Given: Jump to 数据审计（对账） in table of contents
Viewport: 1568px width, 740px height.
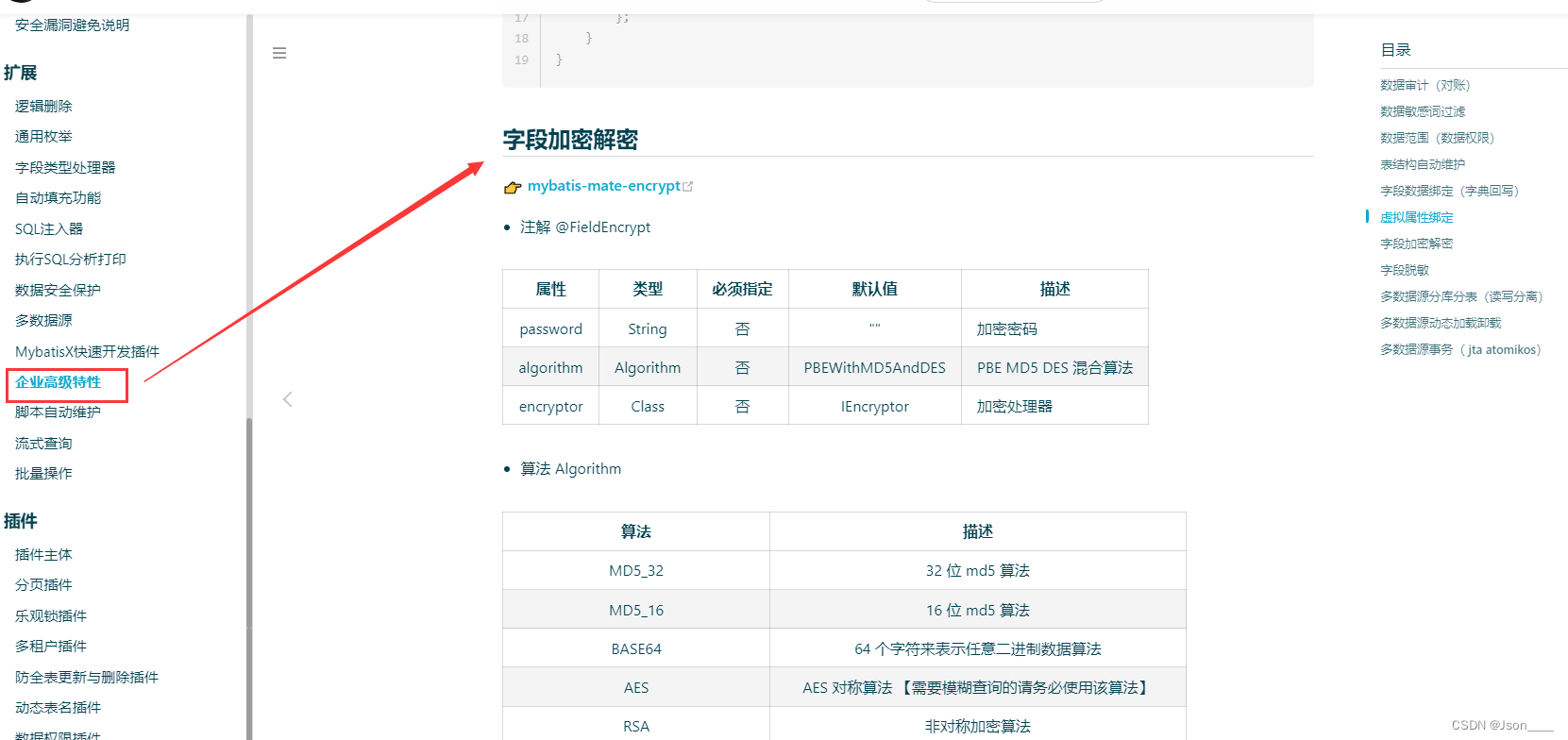Looking at the screenshot, I should pyautogui.click(x=1425, y=85).
